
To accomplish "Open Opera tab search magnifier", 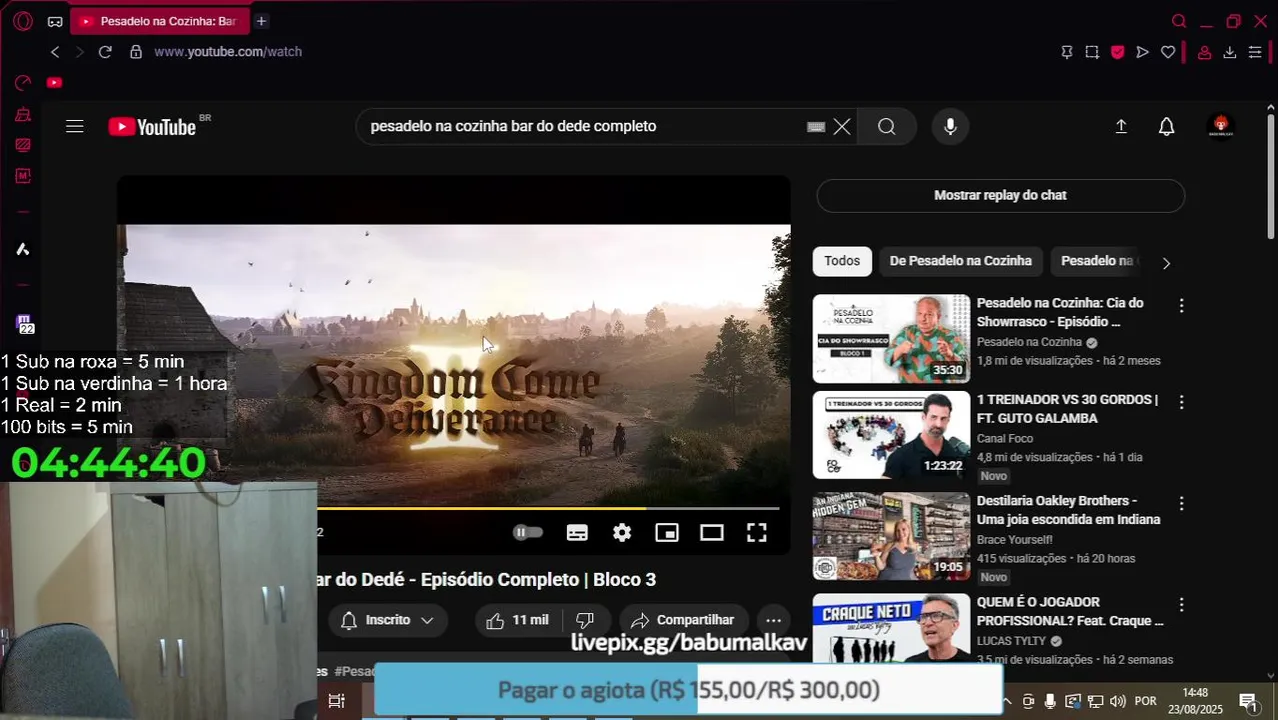I will click(1179, 21).
